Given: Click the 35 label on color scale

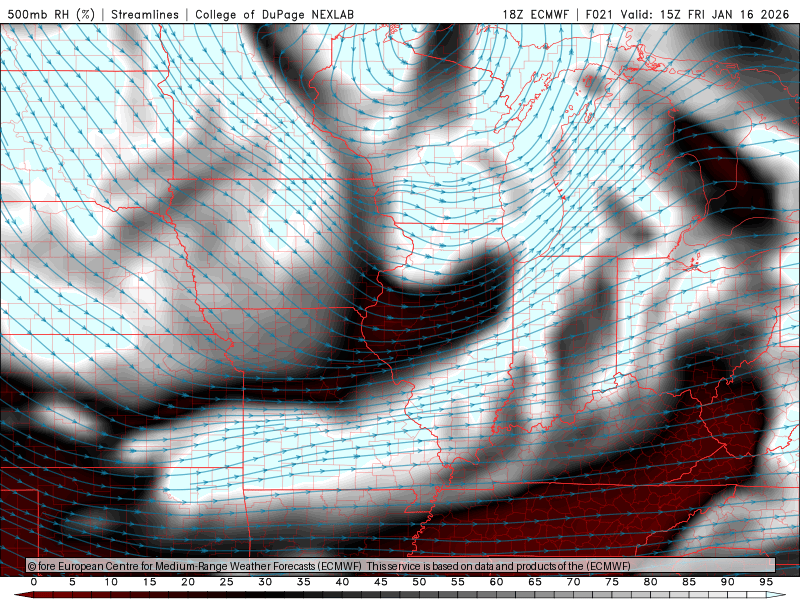Looking at the screenshot, I should pos(304,582).
